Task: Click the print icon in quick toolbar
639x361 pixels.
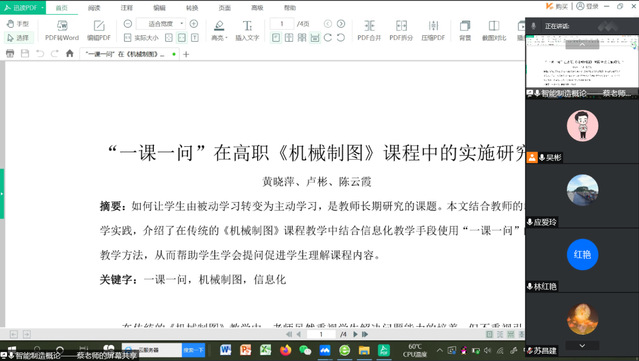Action: [10, 53]
